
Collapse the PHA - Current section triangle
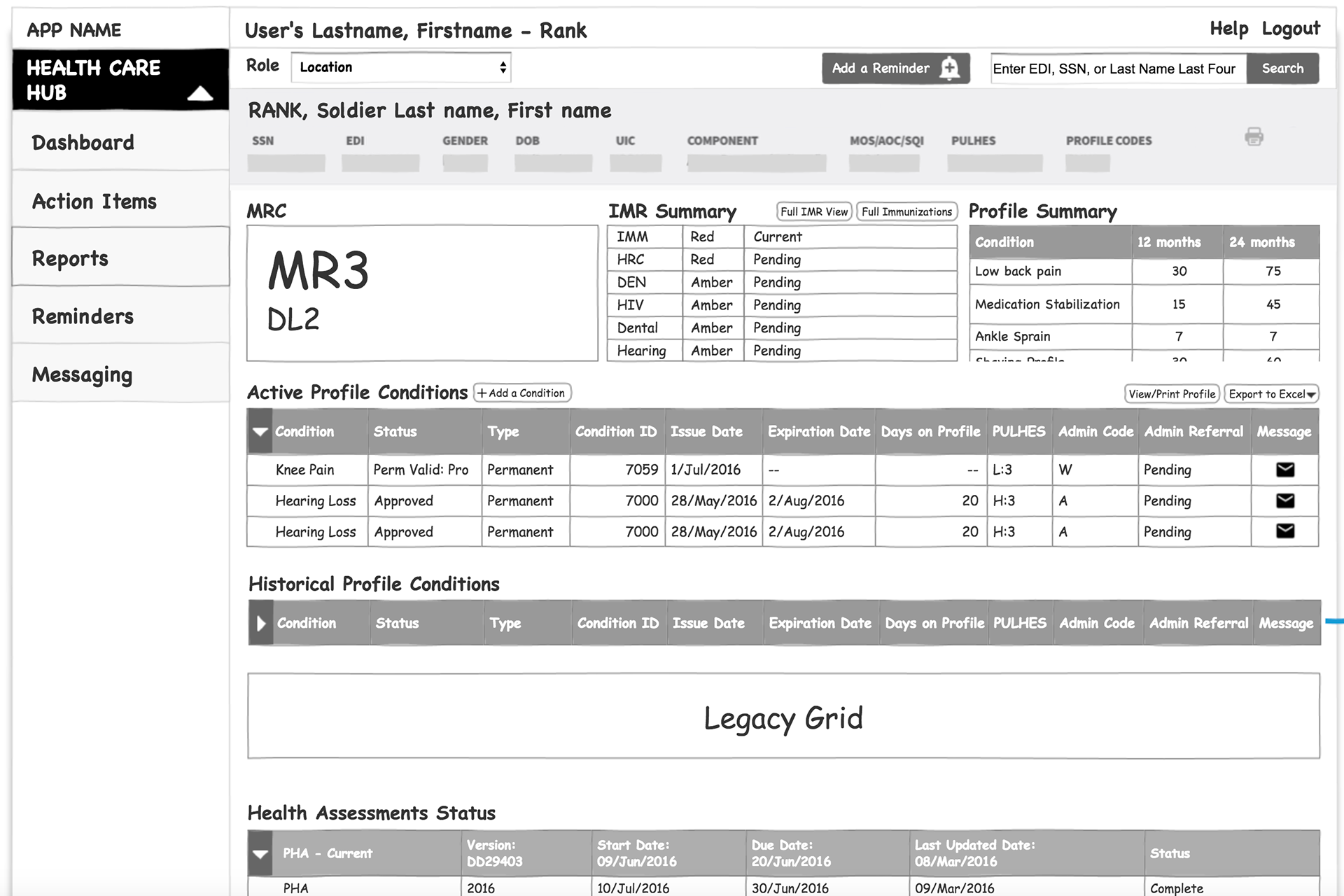(260, 853)
